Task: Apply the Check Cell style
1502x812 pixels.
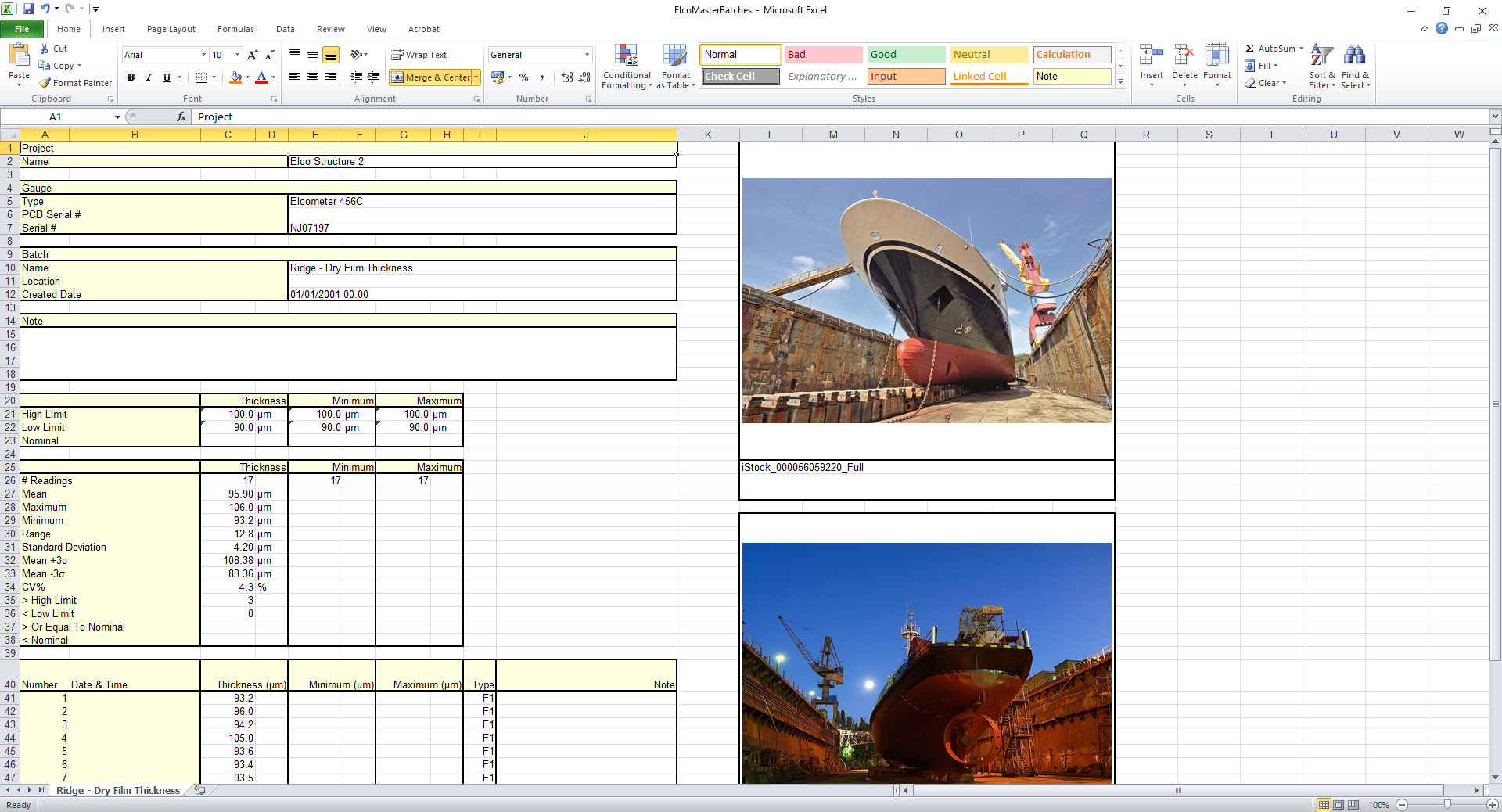Action: [739, 77]
